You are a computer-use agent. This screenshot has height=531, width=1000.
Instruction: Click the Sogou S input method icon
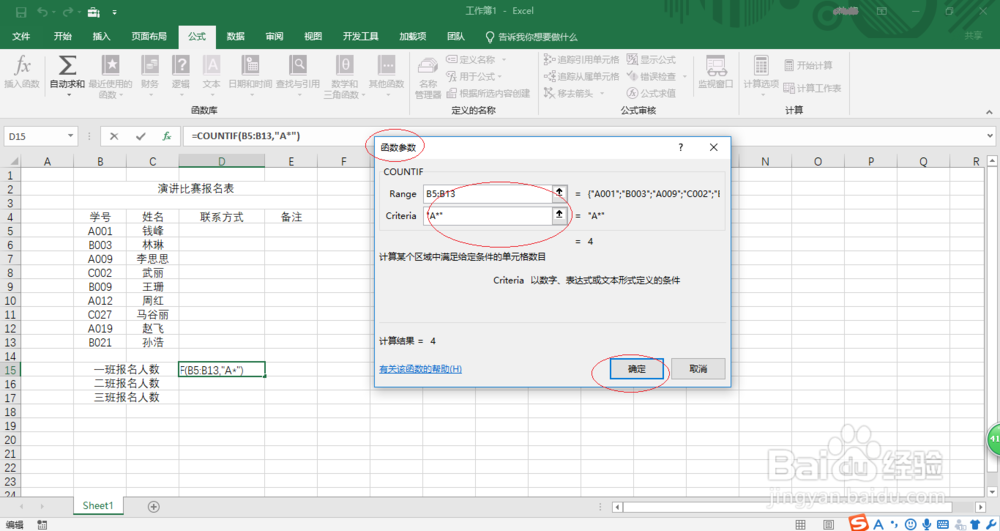[x=859, y=523]
